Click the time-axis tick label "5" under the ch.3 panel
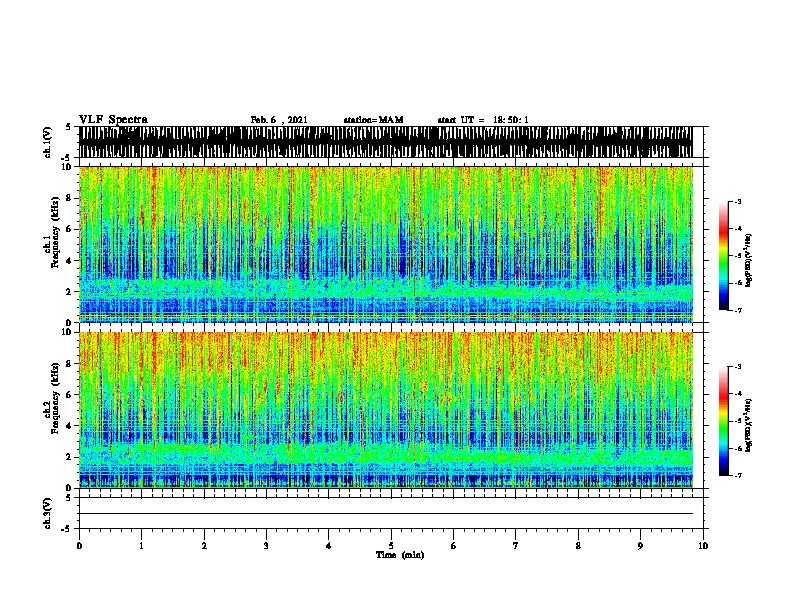 [391, 546]
